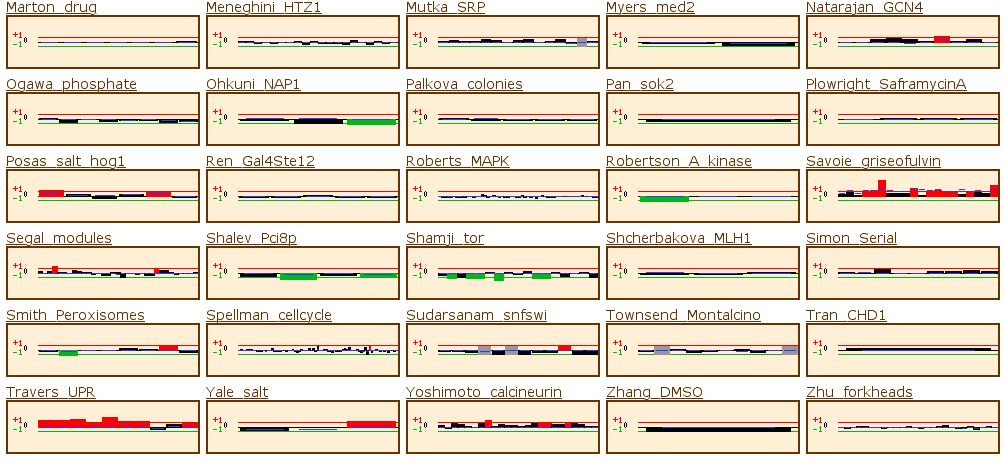Image resolution: width=1005 pixels, height=459 pixels.
Task: Click the Posas_salt_hog1 title link
Action: [x=66, y=161]
